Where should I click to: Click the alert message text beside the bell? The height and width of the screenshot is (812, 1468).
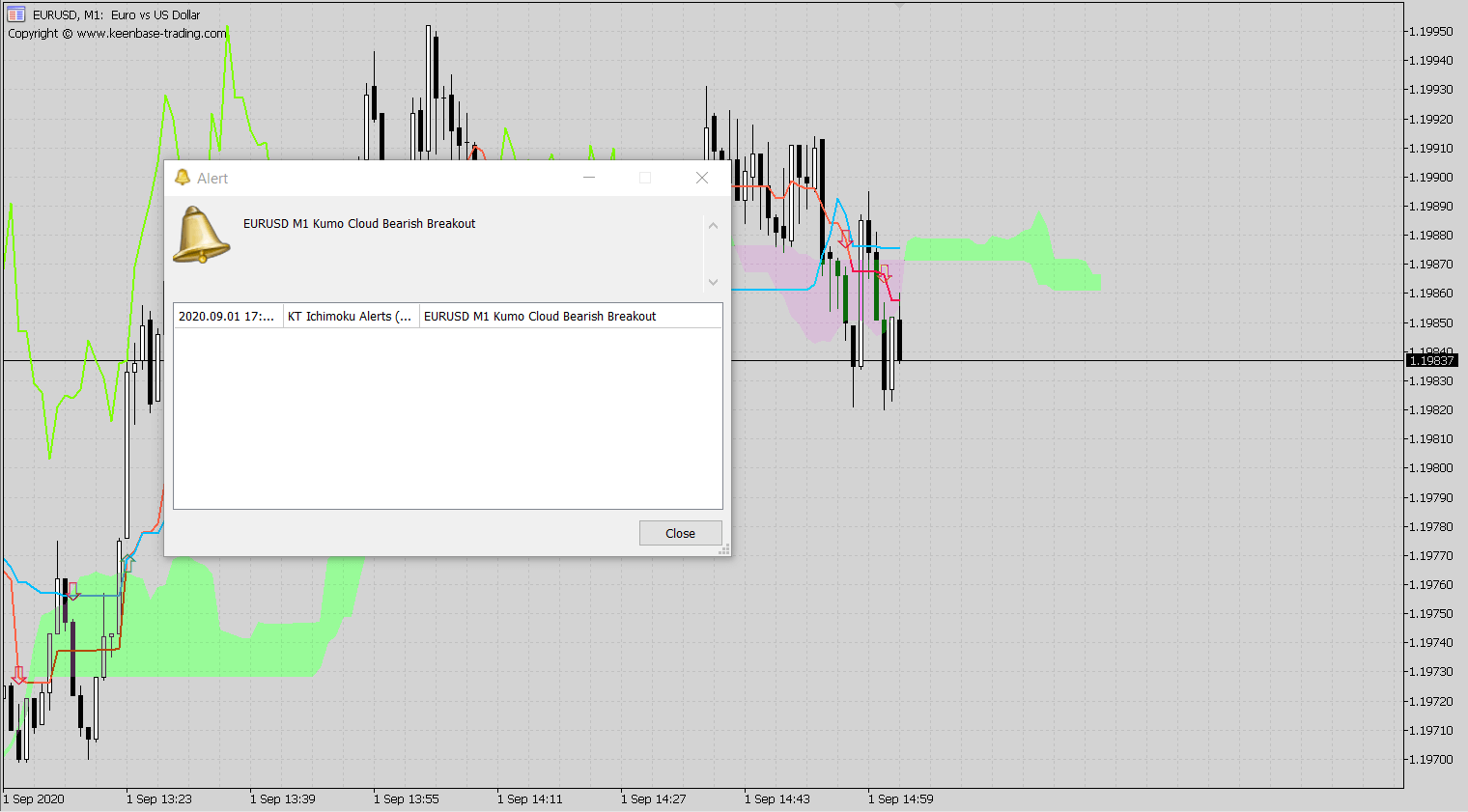(359, 223)
